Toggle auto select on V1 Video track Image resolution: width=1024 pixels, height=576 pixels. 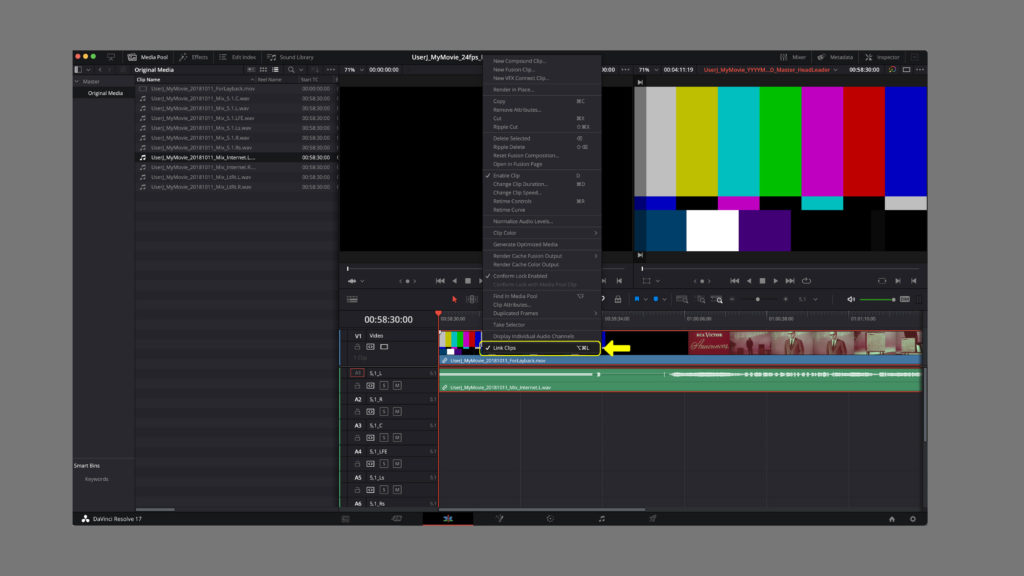tap(370, 347)
